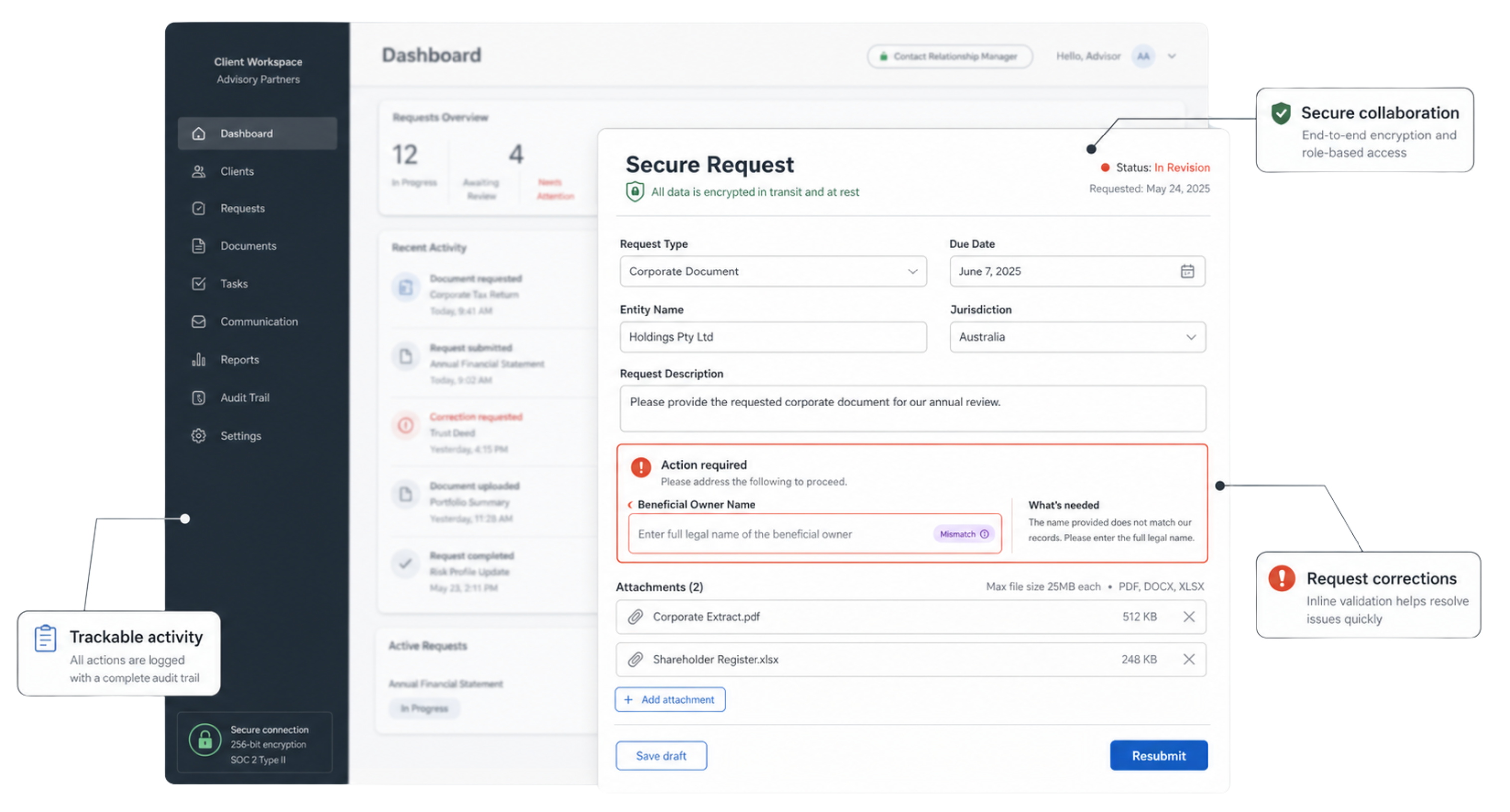Click the Contact Relationship Manager button
Viewport: 1510px width, 812px height.
click(950, 56)
